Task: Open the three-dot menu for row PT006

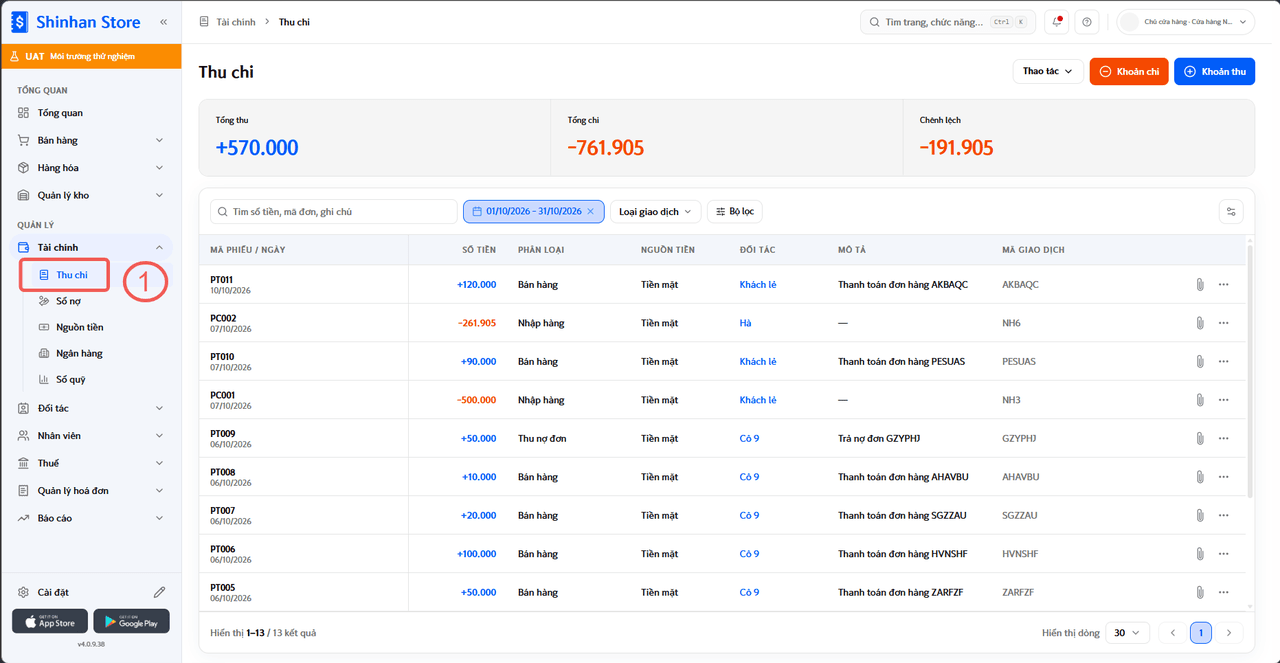Action: click(1223, 554)
